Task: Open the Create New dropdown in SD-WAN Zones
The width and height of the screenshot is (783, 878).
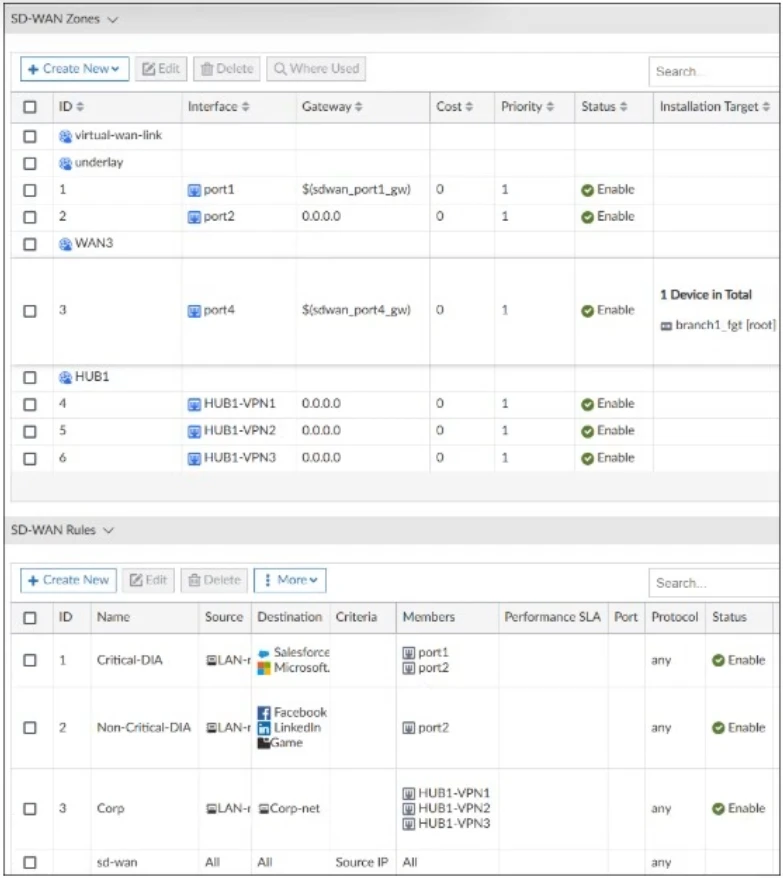Action: click(75, 69)
